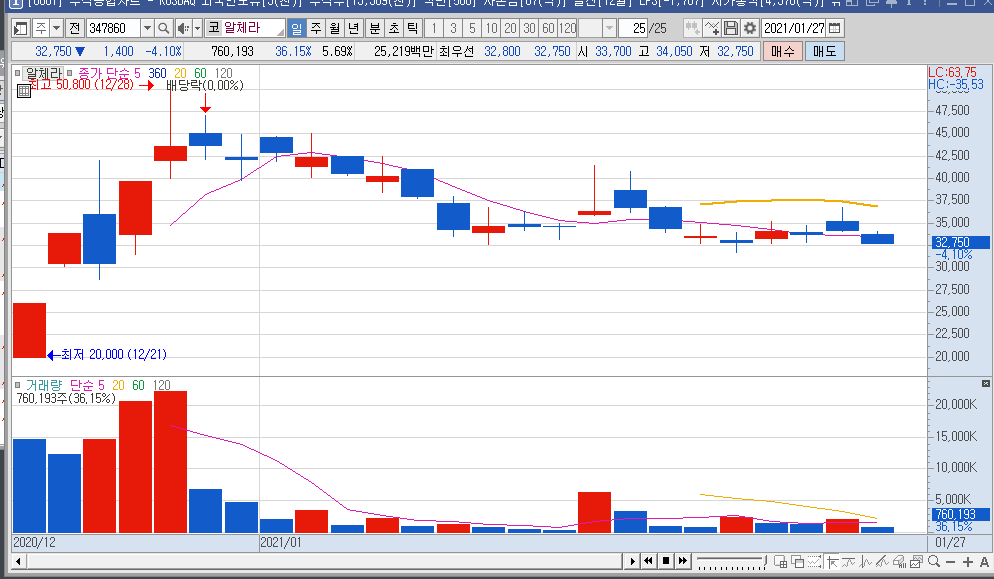Select the 1 interval button

click(x=434, y=28)
